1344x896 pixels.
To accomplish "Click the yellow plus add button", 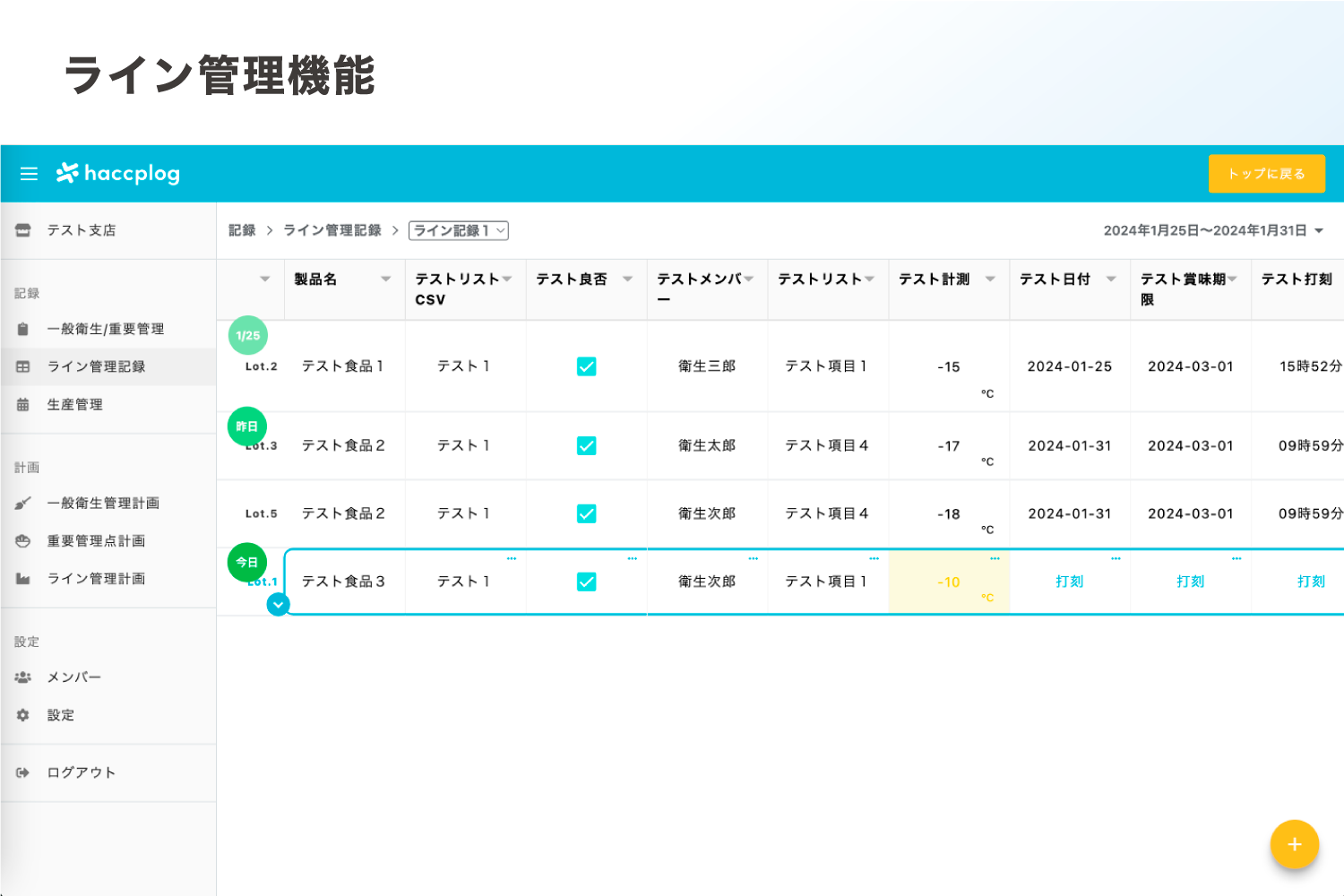I will click(1294, 844).
